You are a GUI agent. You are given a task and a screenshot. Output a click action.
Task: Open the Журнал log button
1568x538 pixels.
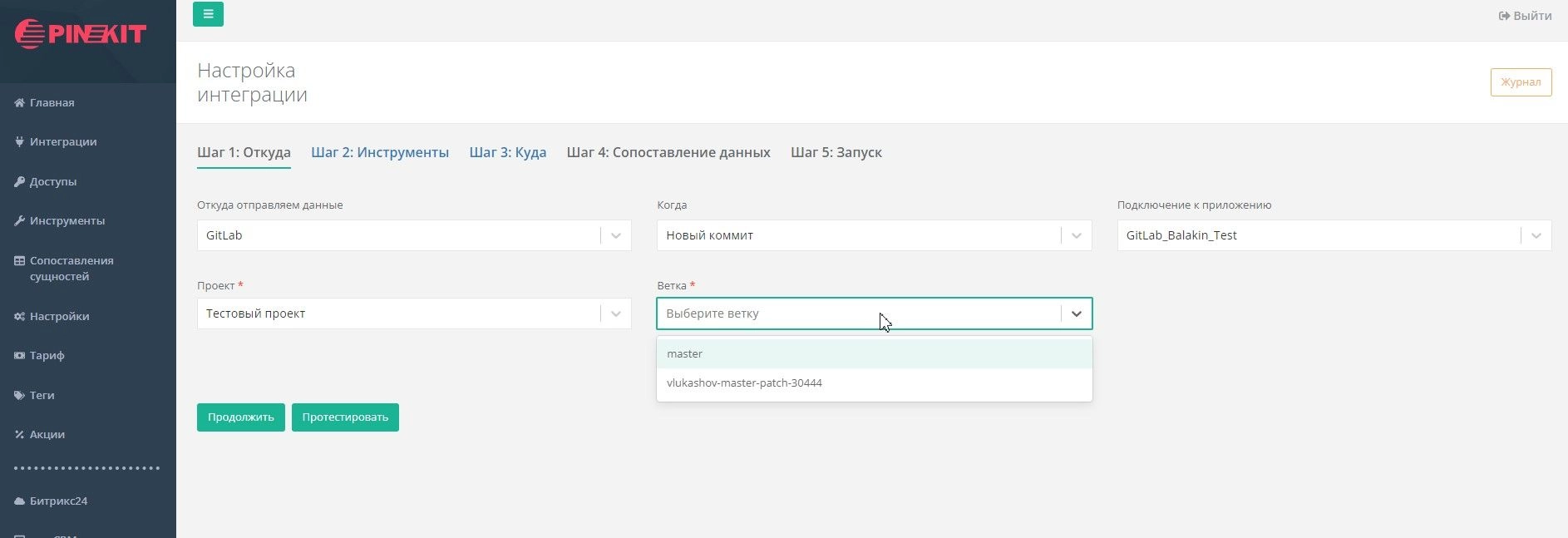[x=1520, y=82]
